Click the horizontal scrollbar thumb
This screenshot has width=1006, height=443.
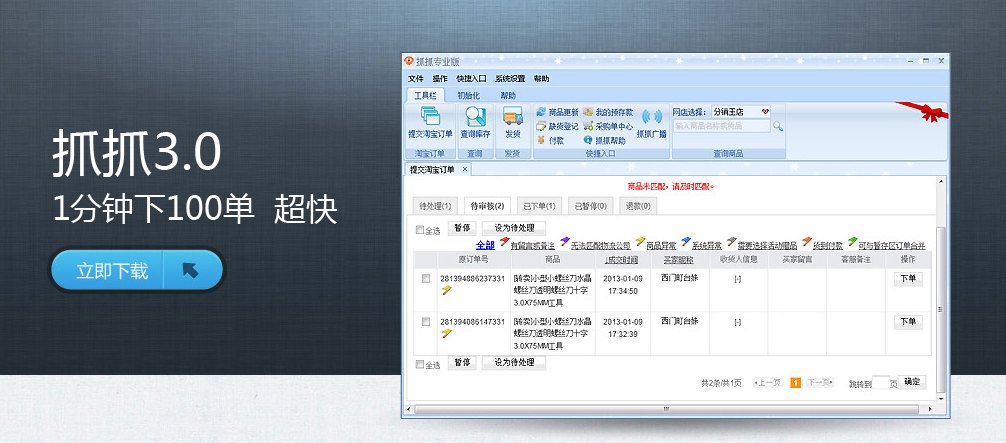tap(666, 409)
